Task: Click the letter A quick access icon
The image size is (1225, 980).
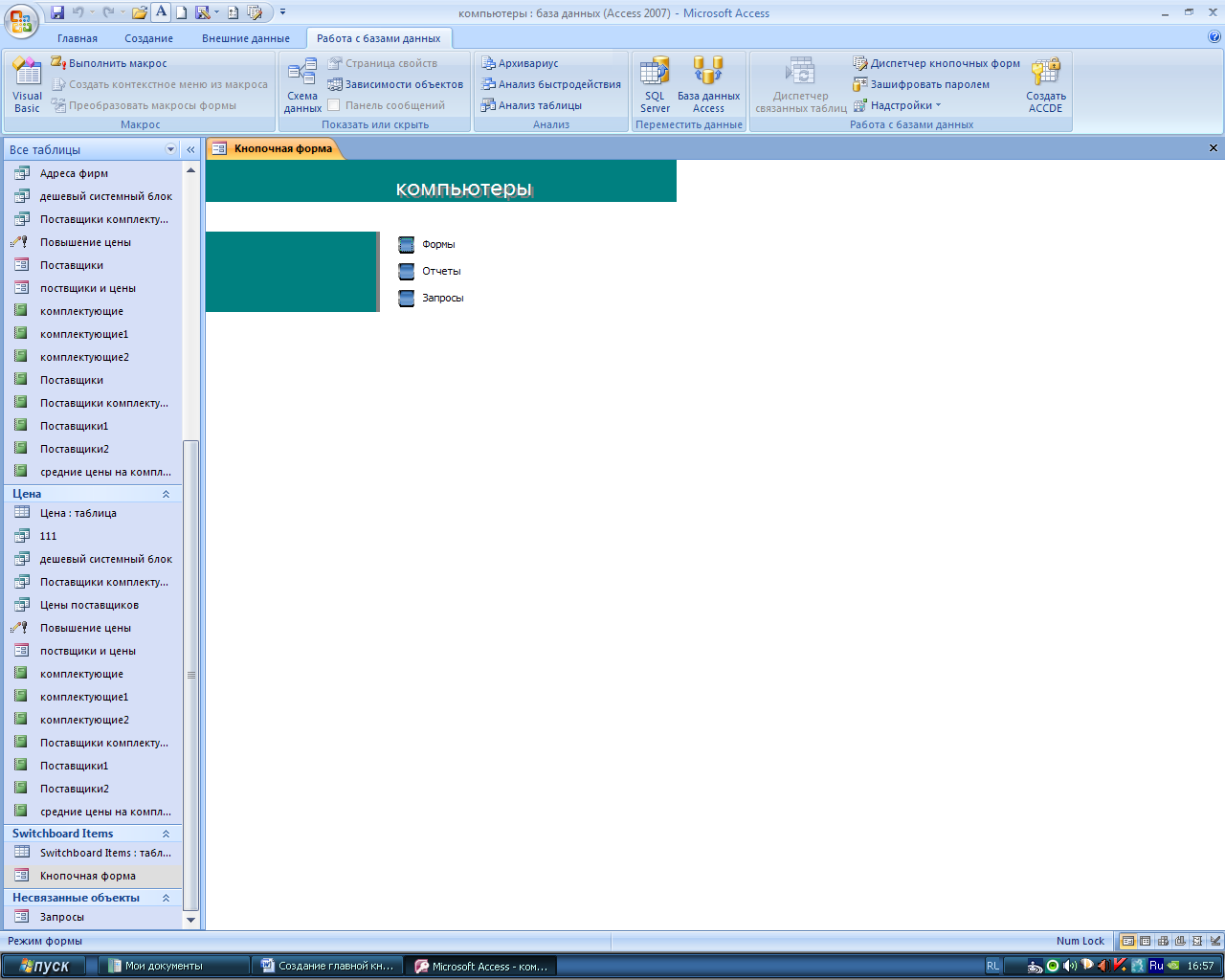Action: point(161,12)
